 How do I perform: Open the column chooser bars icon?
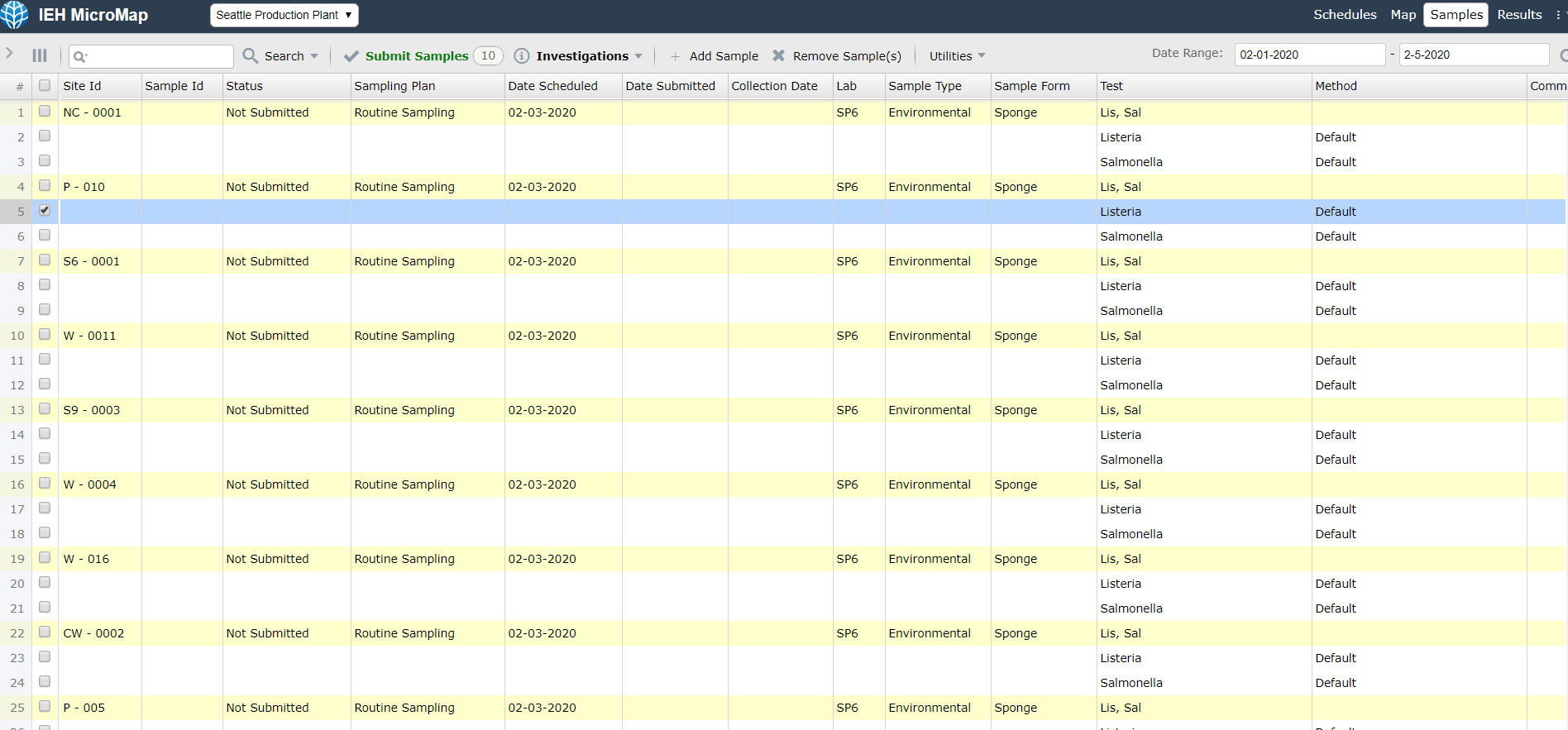(x=40, y=55)
